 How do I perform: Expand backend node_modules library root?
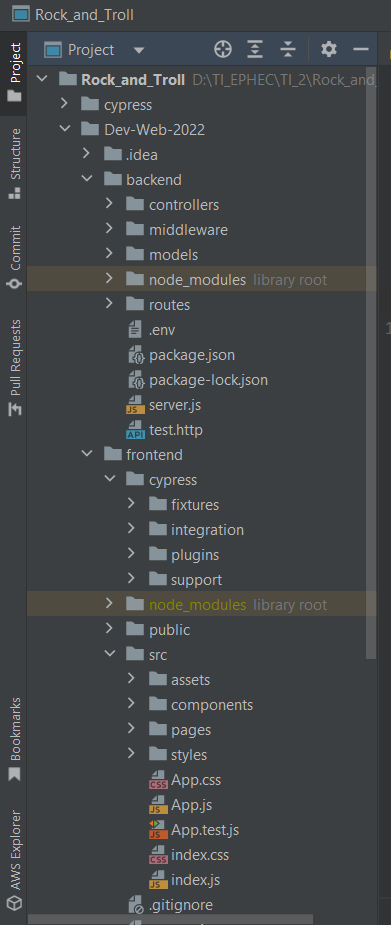(x=109, y=279)
